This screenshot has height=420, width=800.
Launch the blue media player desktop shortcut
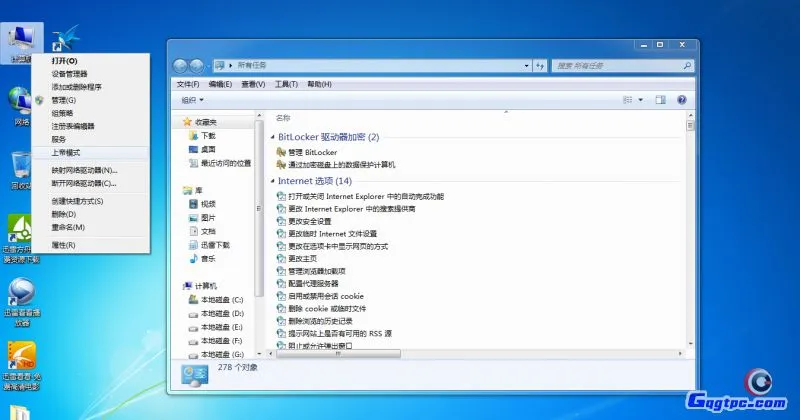coord(21,302)
